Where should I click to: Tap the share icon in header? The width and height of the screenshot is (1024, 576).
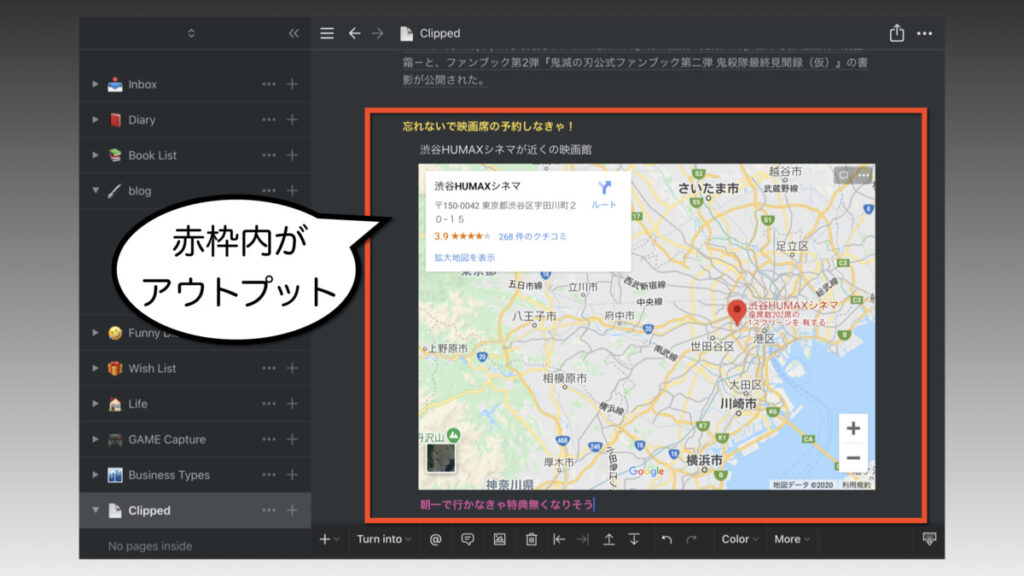tap(897, 33)
